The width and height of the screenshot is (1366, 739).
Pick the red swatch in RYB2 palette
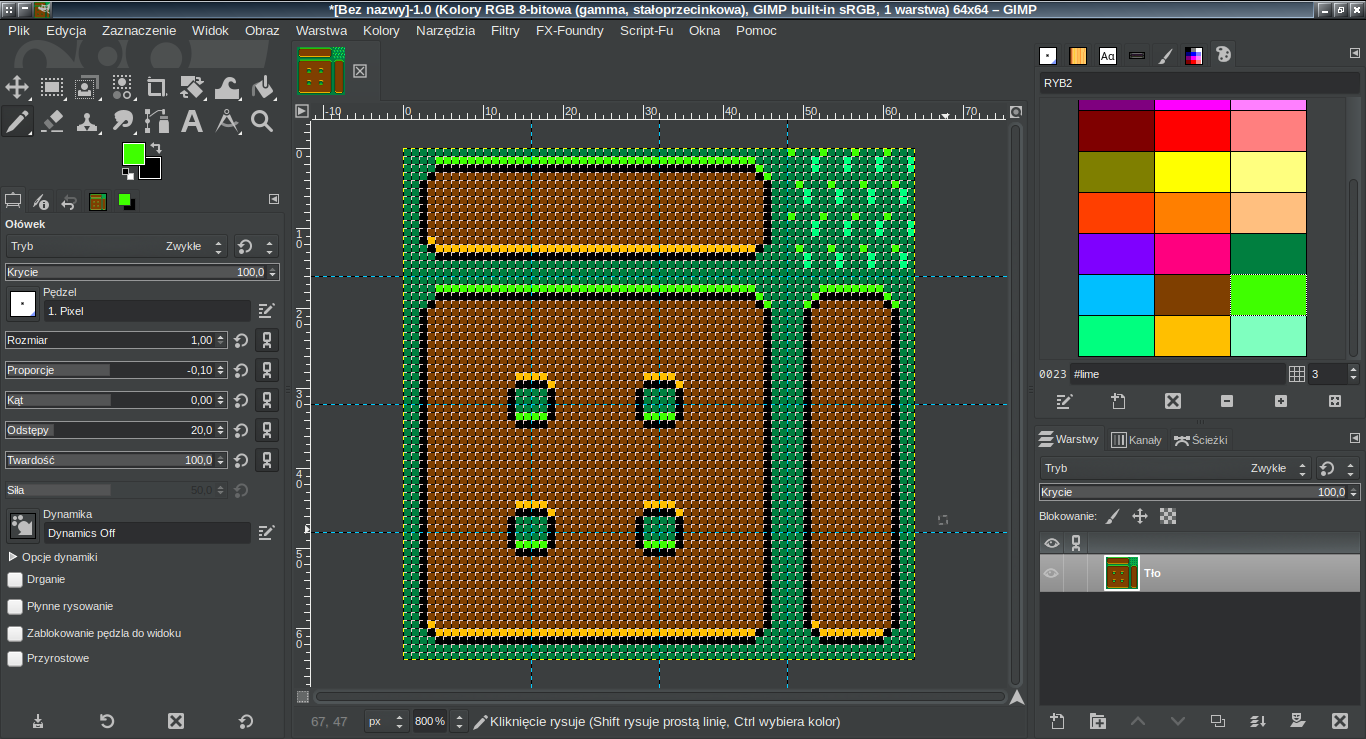[1192, 130]
